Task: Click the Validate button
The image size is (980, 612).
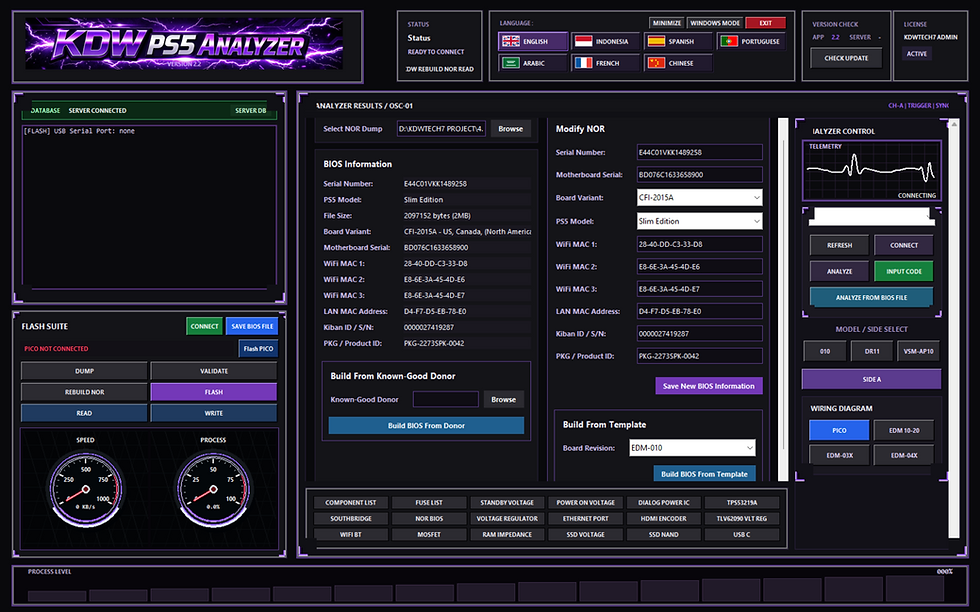Action: (x=214, y=371)
